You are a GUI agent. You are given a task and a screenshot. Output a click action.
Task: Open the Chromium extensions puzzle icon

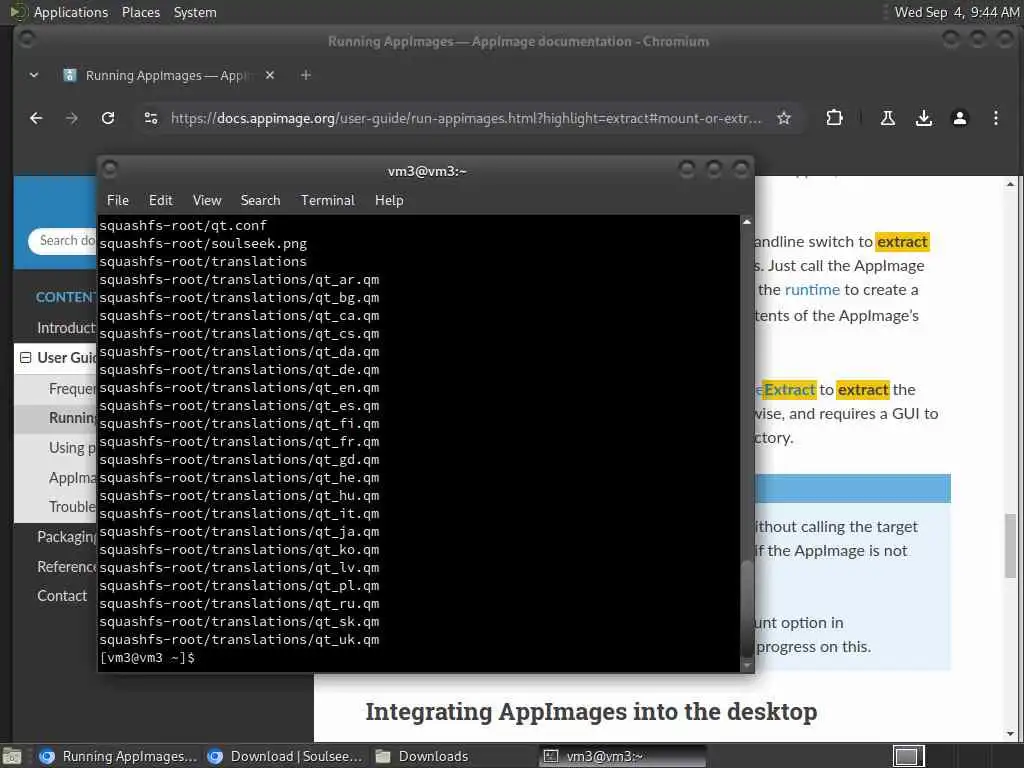point(834,118)
